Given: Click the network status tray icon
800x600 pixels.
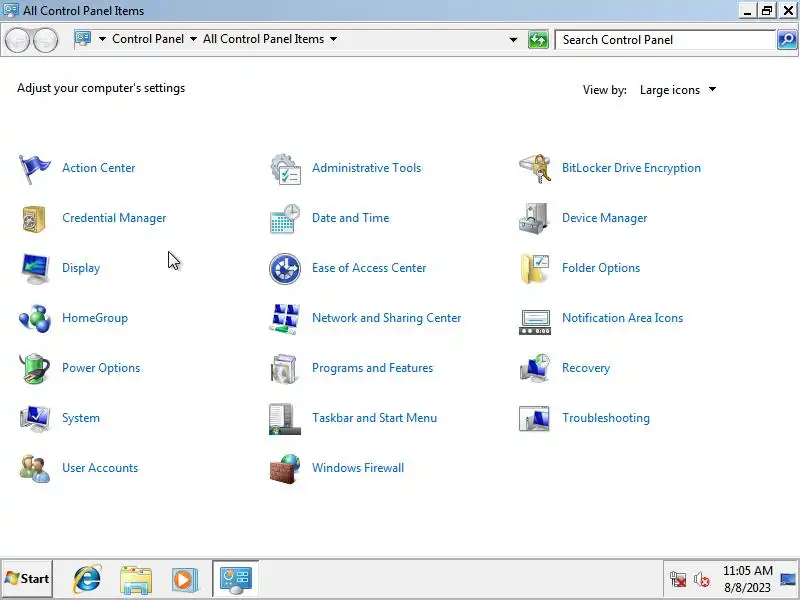Looking at the screenshot, I should [x=678, y=579].
